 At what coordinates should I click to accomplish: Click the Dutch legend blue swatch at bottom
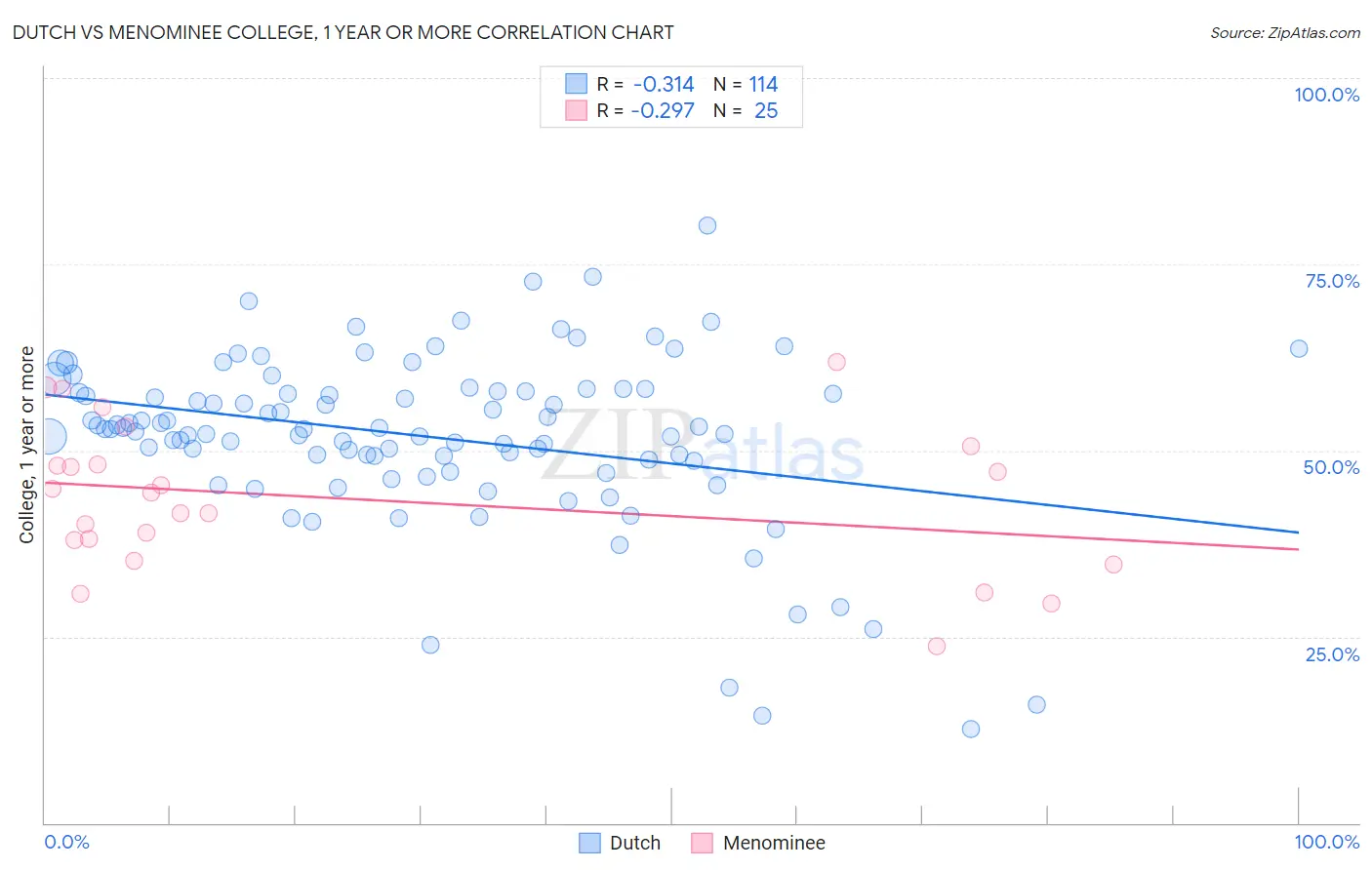[x=589, y=843]
